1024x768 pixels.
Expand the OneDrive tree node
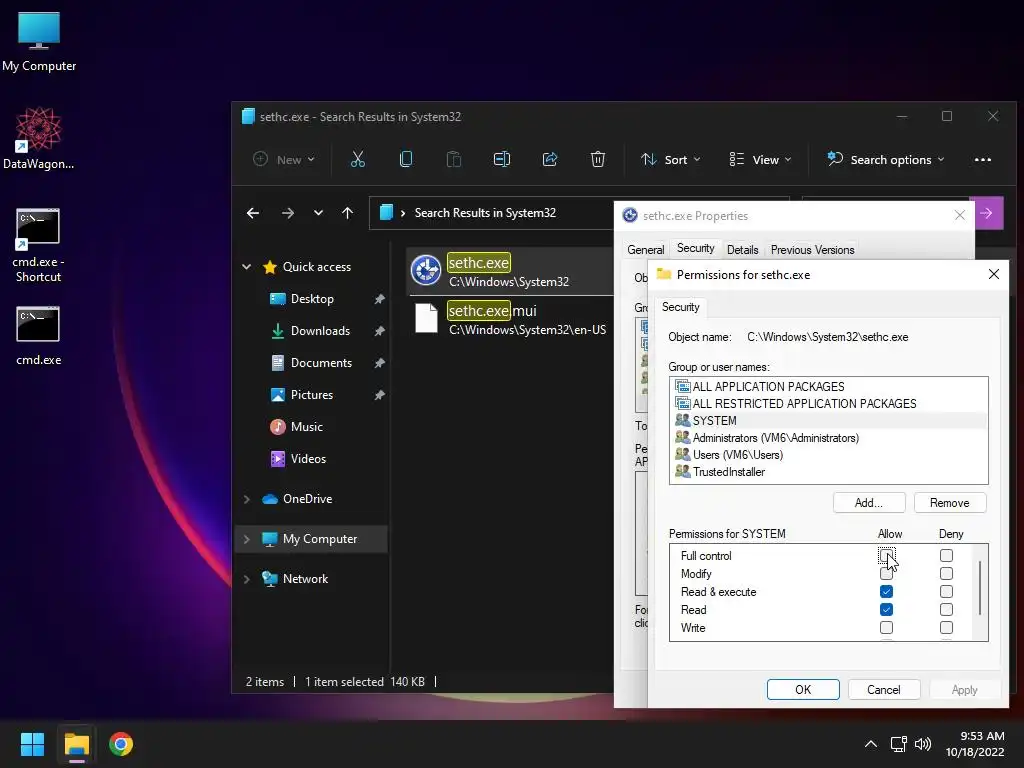[247, 499]
